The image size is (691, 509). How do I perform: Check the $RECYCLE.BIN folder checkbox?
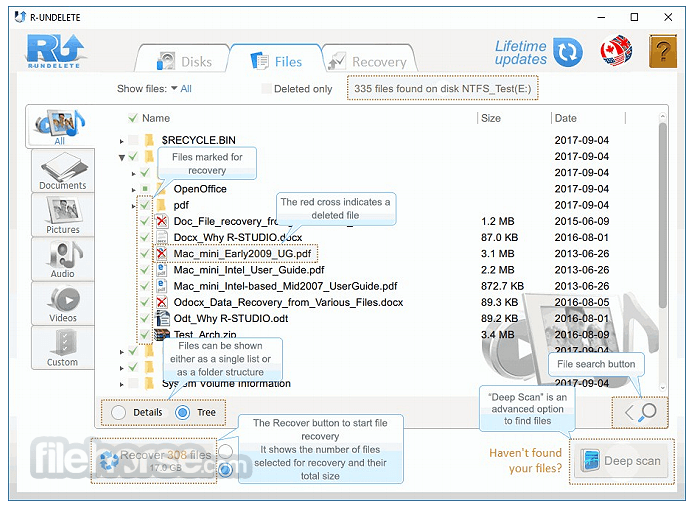[133, 140]
